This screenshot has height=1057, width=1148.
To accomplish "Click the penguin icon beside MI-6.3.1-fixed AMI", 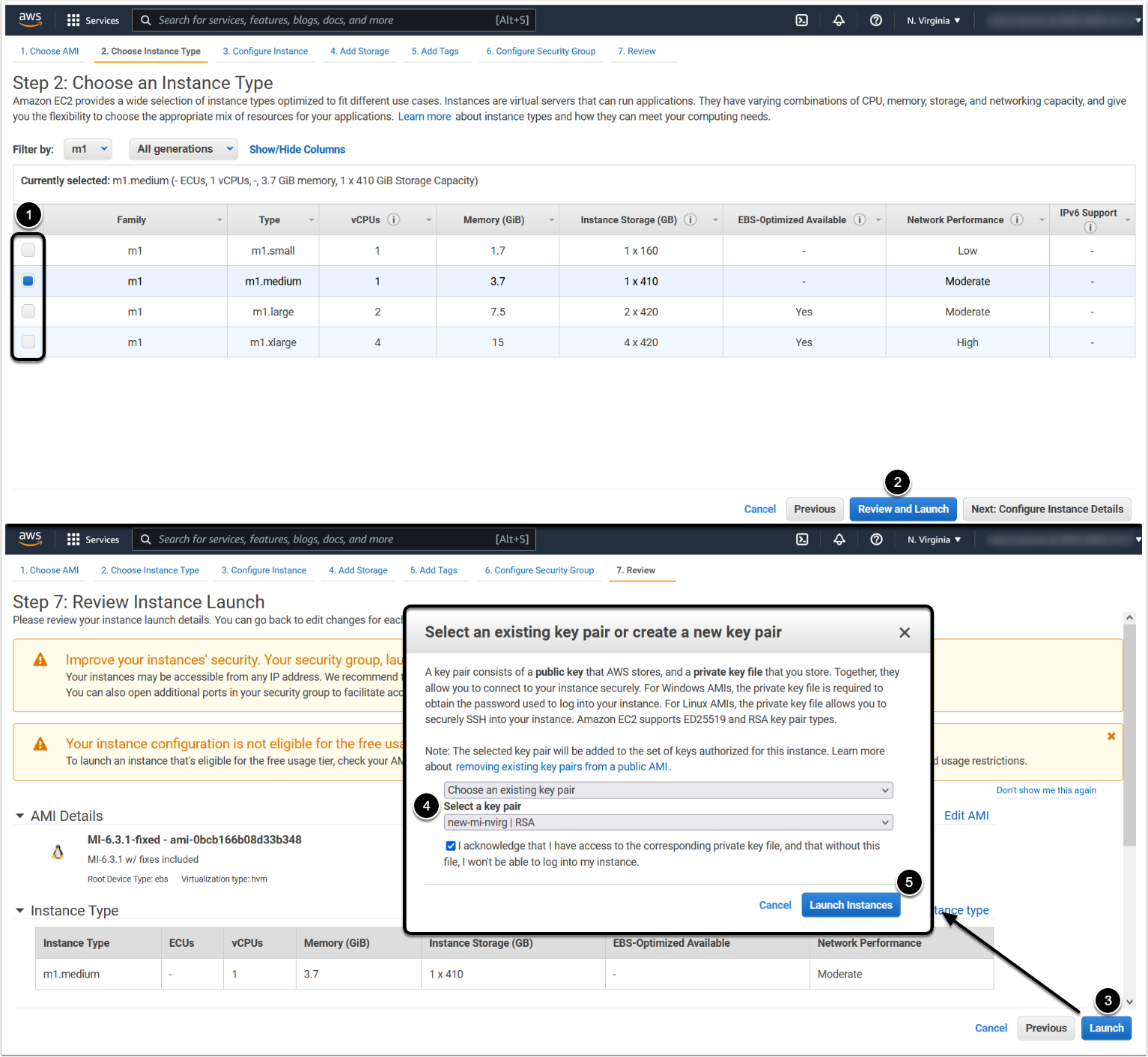I will coord(58,852).
